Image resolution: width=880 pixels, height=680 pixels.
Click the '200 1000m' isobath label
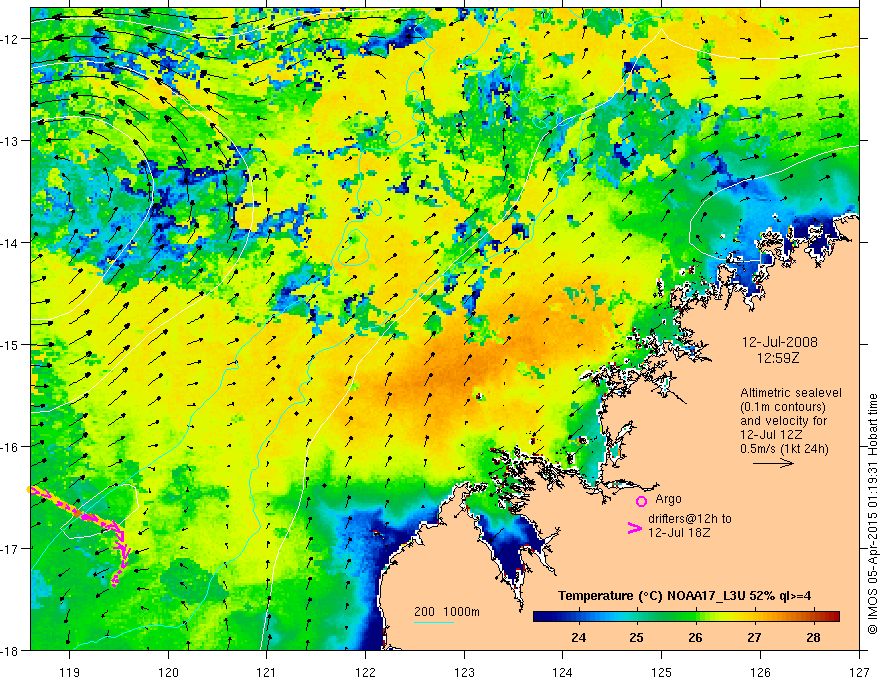tap(447, 612)
